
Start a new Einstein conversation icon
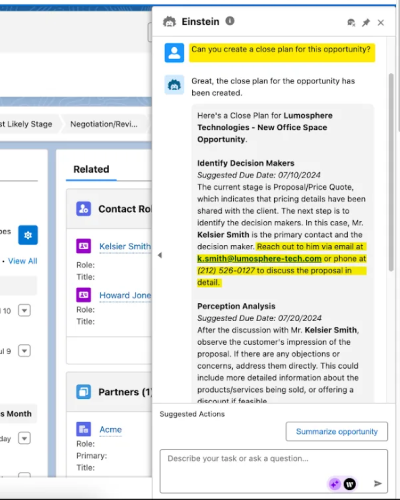point(351,22)
